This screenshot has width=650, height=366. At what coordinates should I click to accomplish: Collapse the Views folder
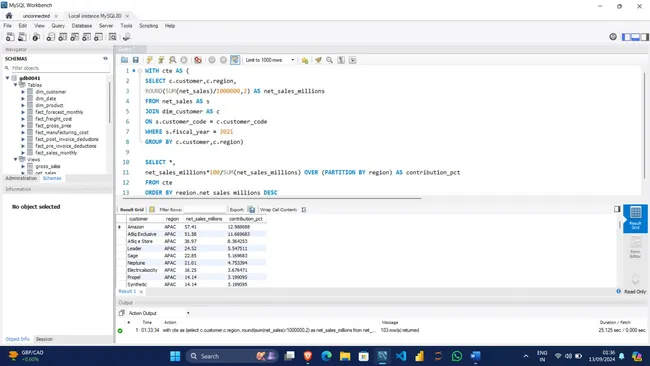tap(15, 159)
